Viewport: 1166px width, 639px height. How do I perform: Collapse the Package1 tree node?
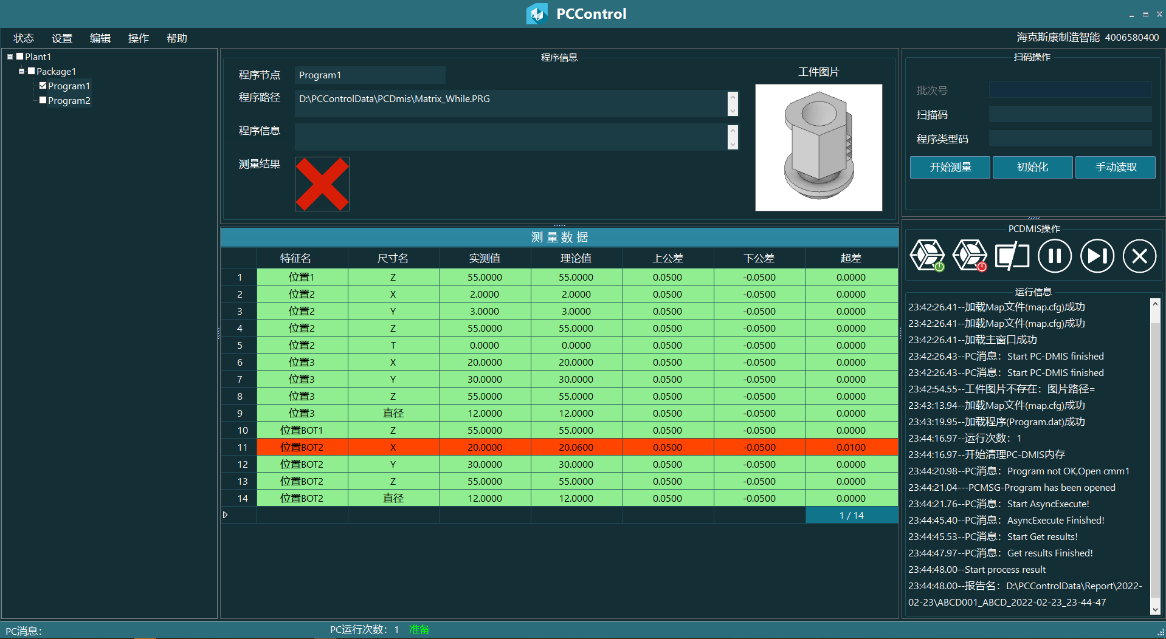tap(21, 71)
